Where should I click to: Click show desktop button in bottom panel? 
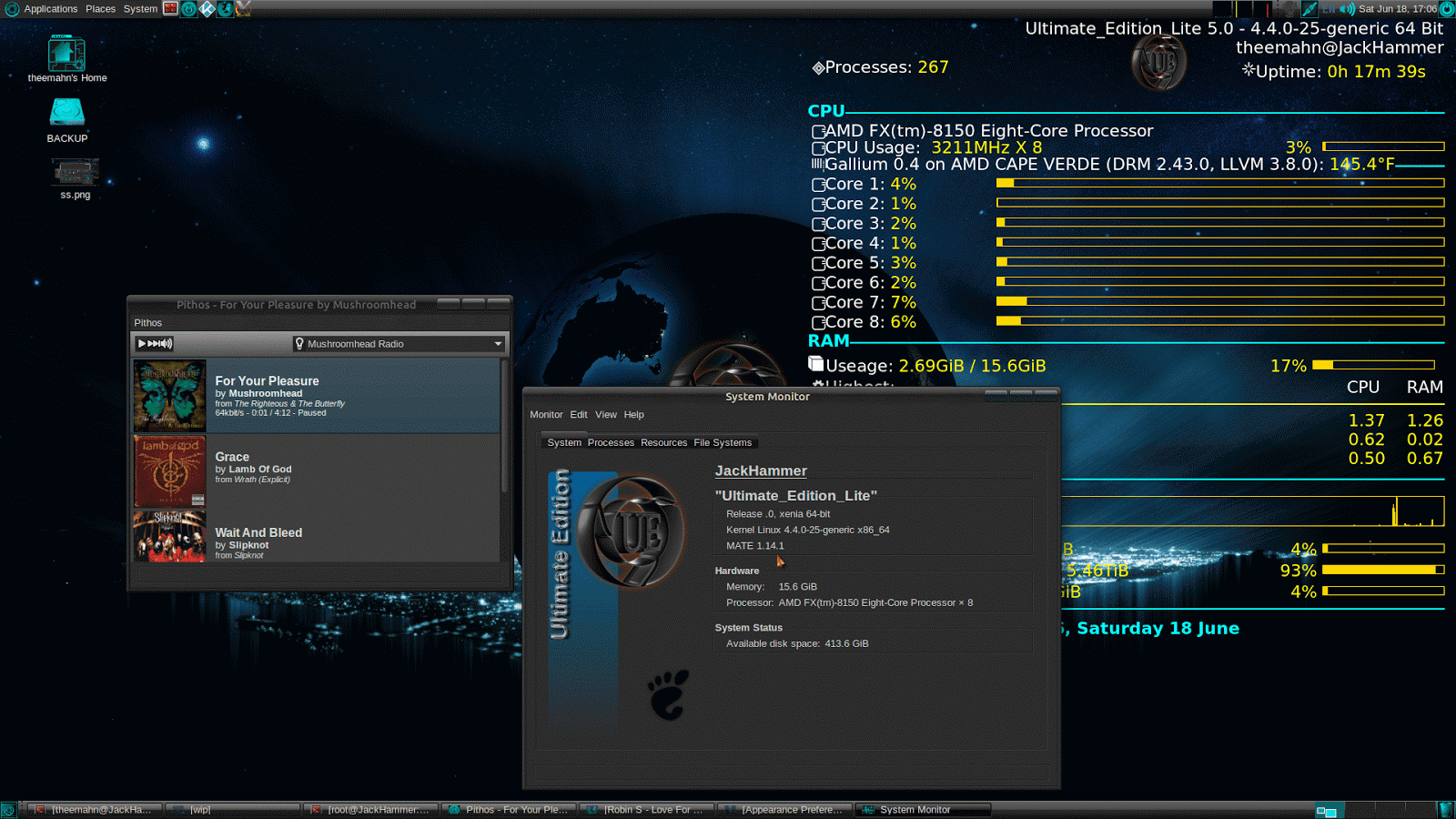click(x=8, y=810)
